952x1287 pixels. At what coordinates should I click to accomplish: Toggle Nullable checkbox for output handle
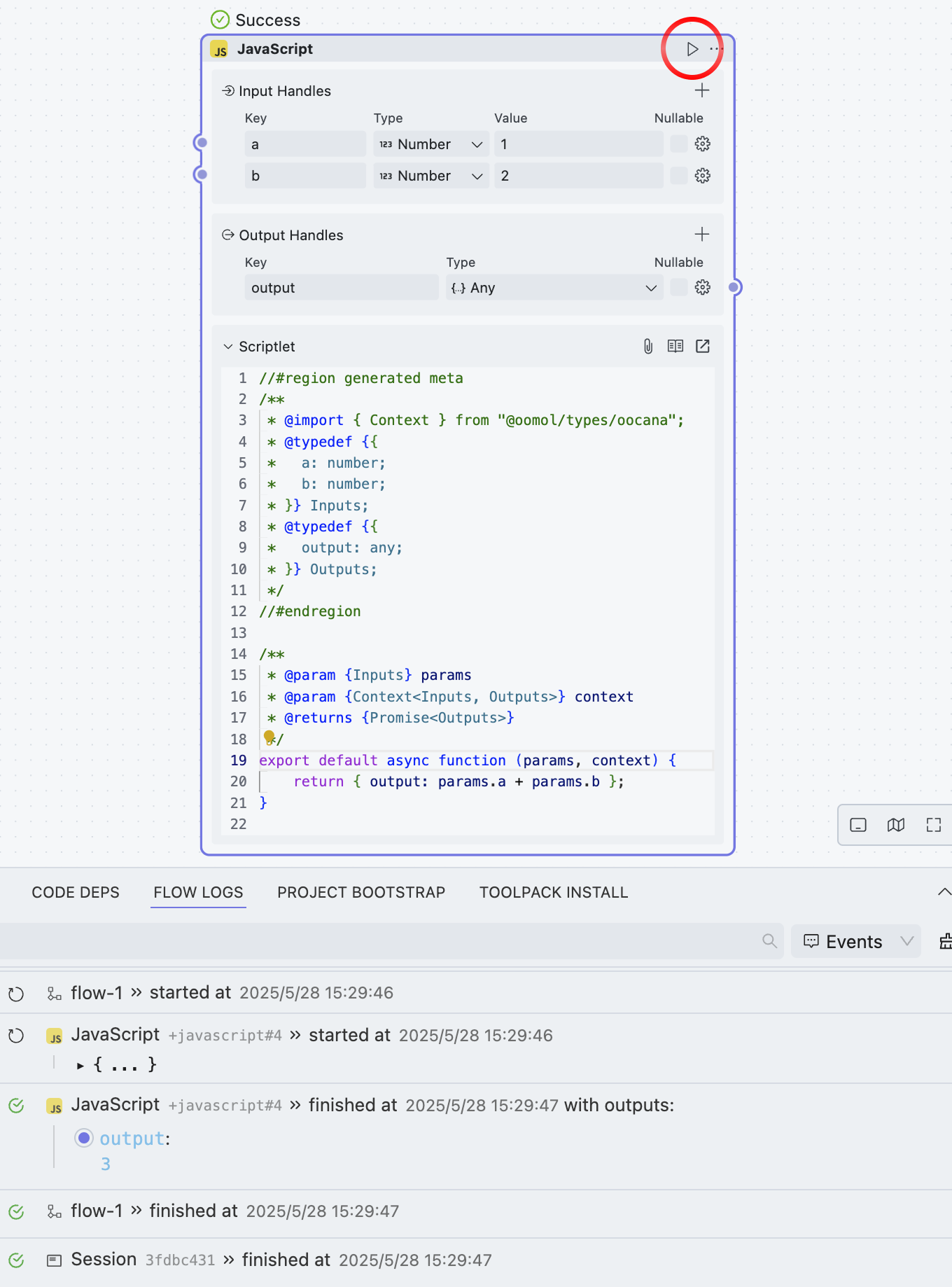coord(678,288)
